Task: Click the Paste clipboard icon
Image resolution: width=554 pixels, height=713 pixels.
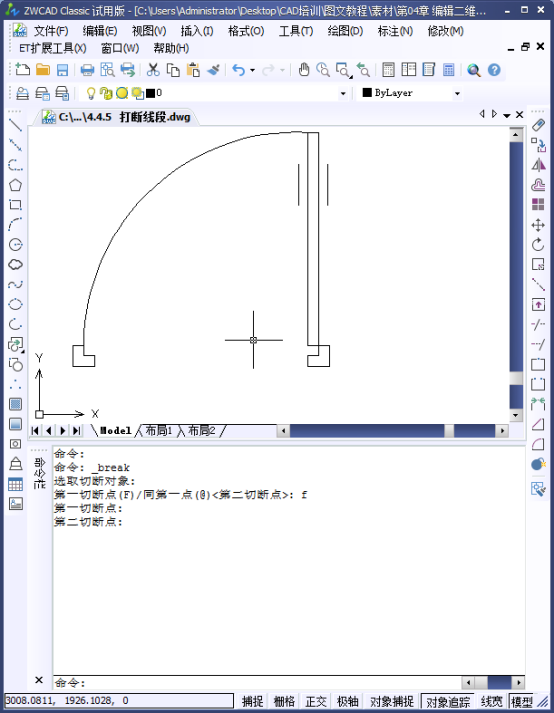Action: pyautogui.click(x=193, y=70)
